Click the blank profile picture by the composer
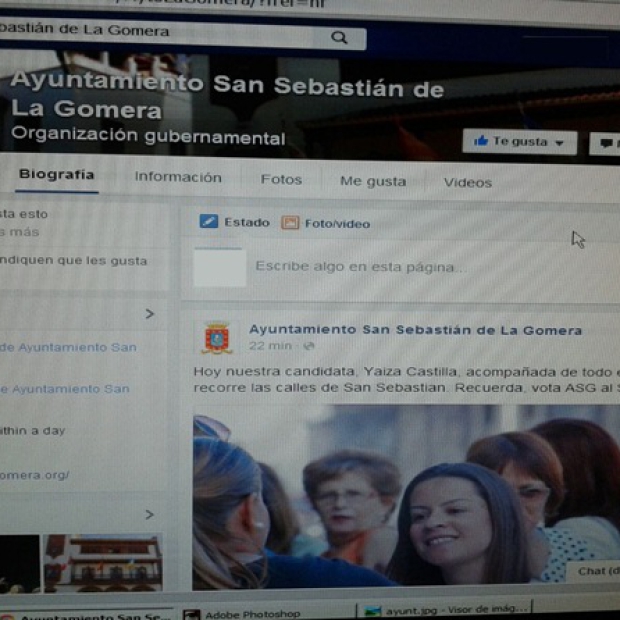 (x=220, y=268)
